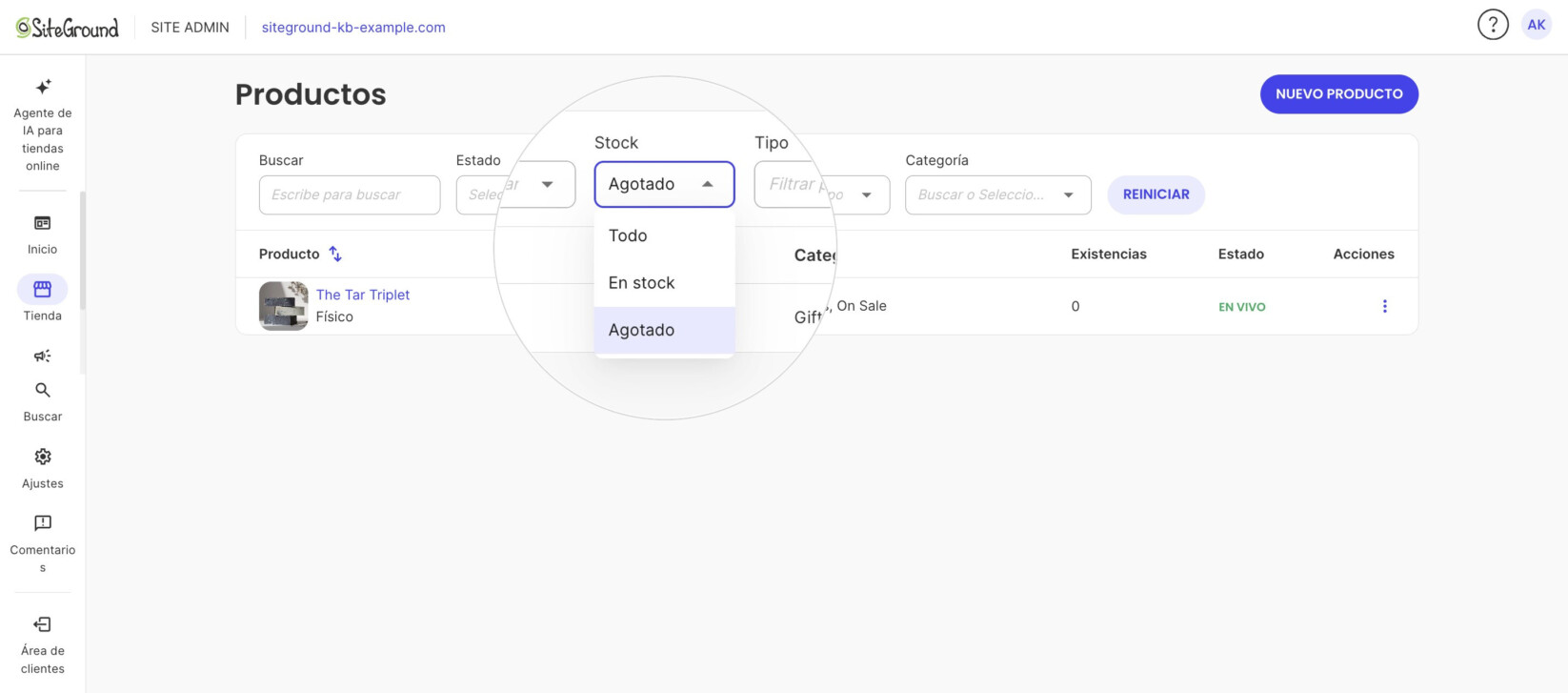The height and width of the screenshot is (693, 1568).
Task: Go to Inicio in the sidebar
Action: (42, 234)
